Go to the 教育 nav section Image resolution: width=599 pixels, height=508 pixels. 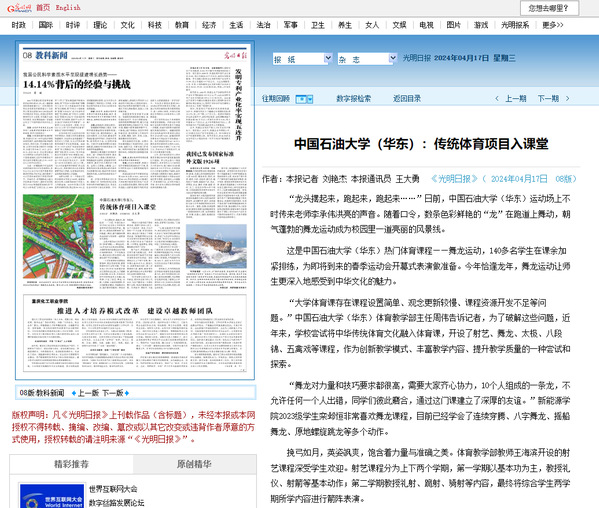point(181,25)
